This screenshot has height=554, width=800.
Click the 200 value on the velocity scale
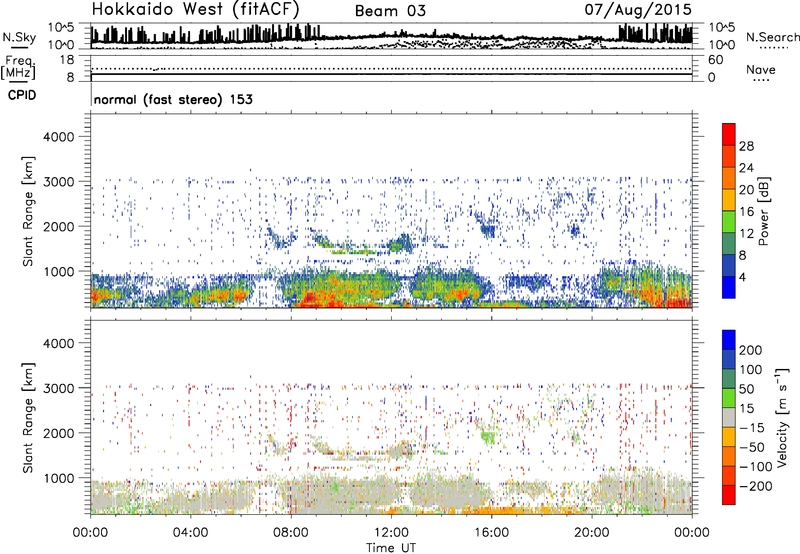(751, 350)
